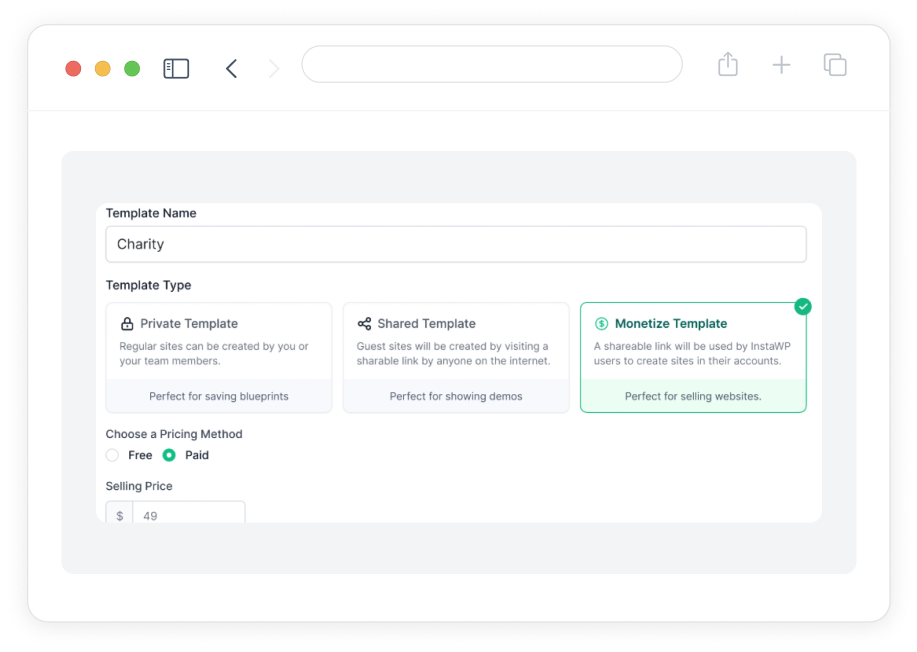Screen dimensions: 917x652
Task: Click the Selling Price amount field
Action: 188,513
